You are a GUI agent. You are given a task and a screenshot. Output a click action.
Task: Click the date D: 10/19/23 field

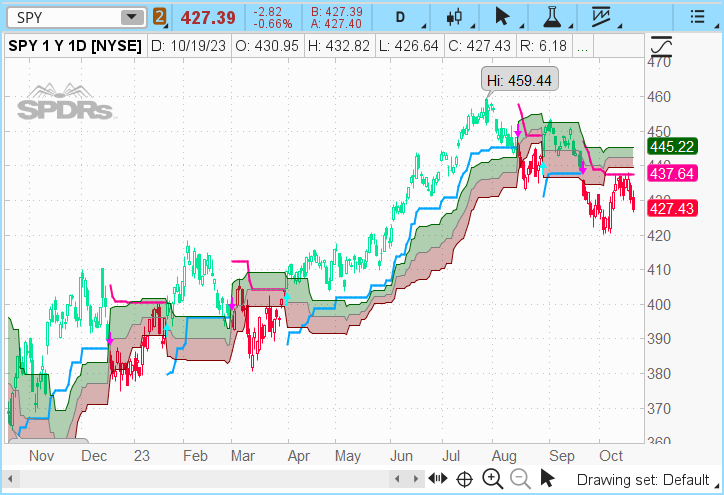coord(188,46)
